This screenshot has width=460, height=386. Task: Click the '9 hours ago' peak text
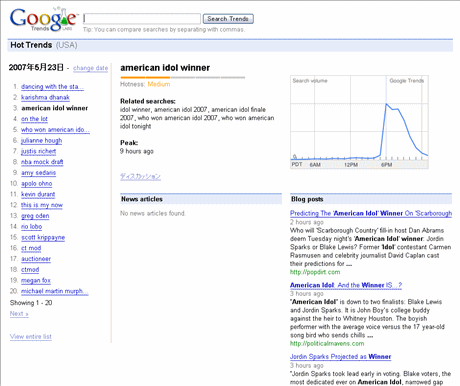tap(137, 151)
